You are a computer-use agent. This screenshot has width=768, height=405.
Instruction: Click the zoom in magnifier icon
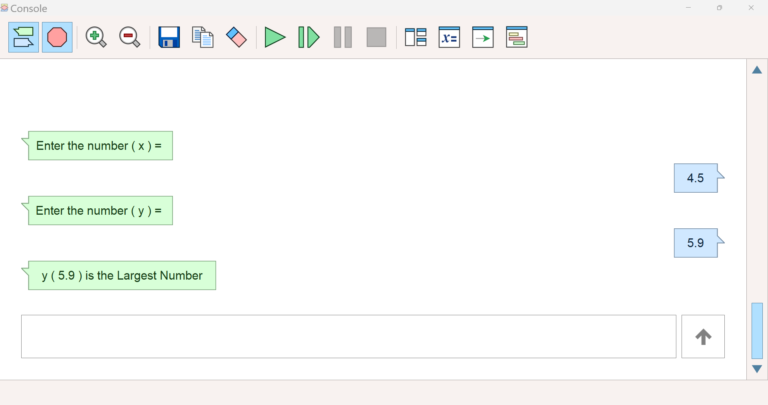96,37
